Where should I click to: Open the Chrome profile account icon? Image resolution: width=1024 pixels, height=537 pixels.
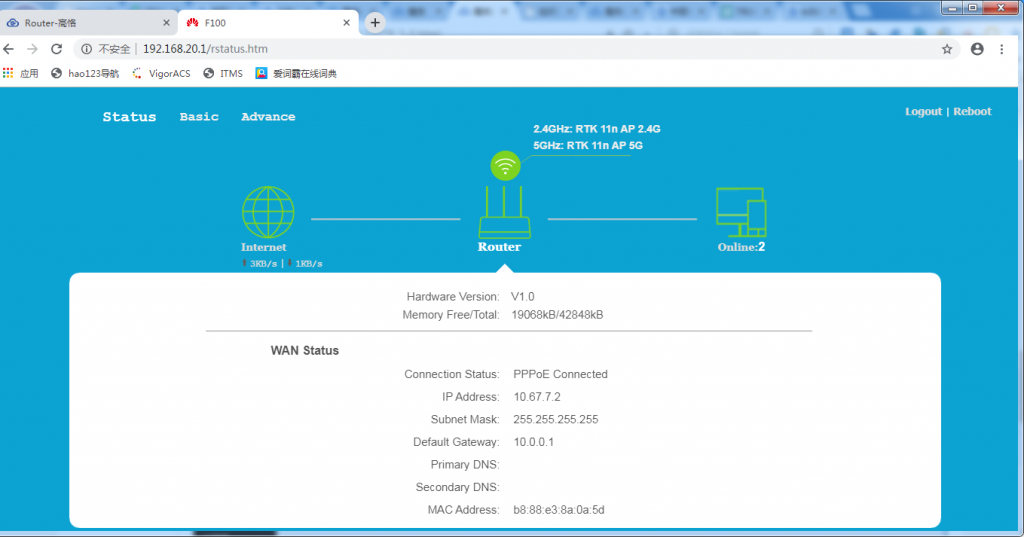tap(976, 49)
